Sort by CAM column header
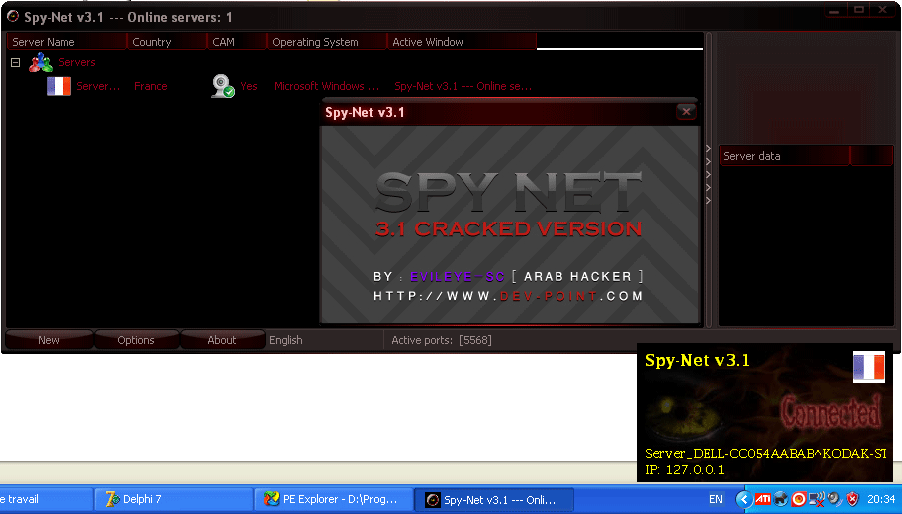The width and height of the screenshot is (902, 514). pyautogui.click(x=236, y=42)
